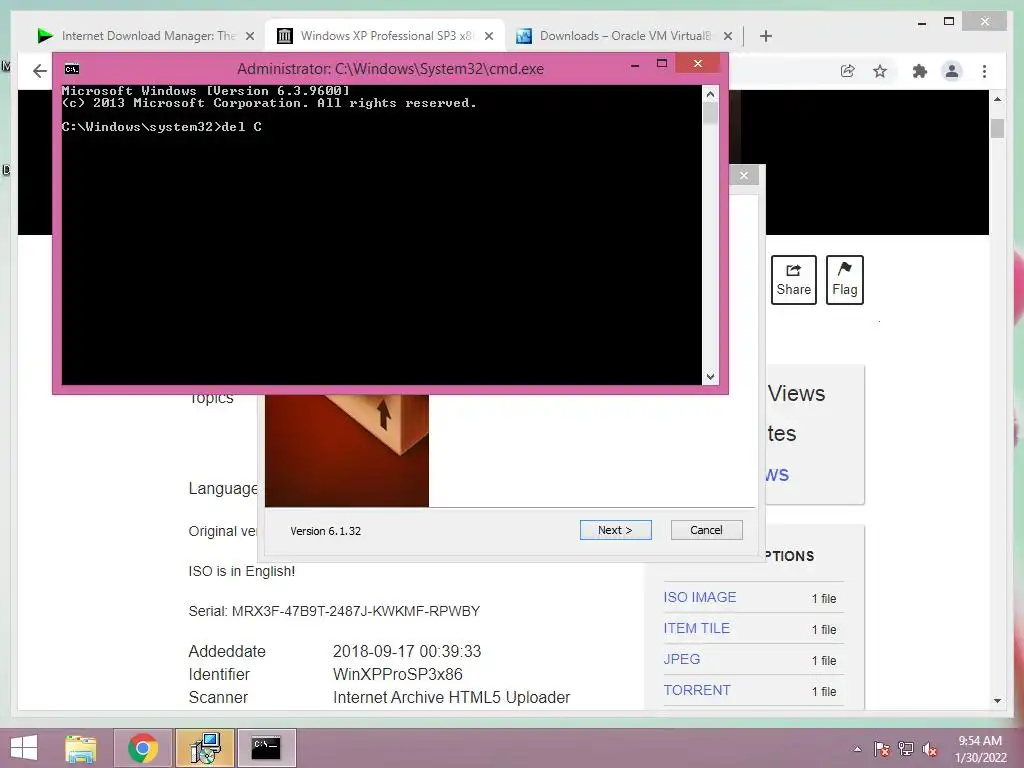
Task: Open File Explorer from the taskbar
Action: (x=80, y=748)
